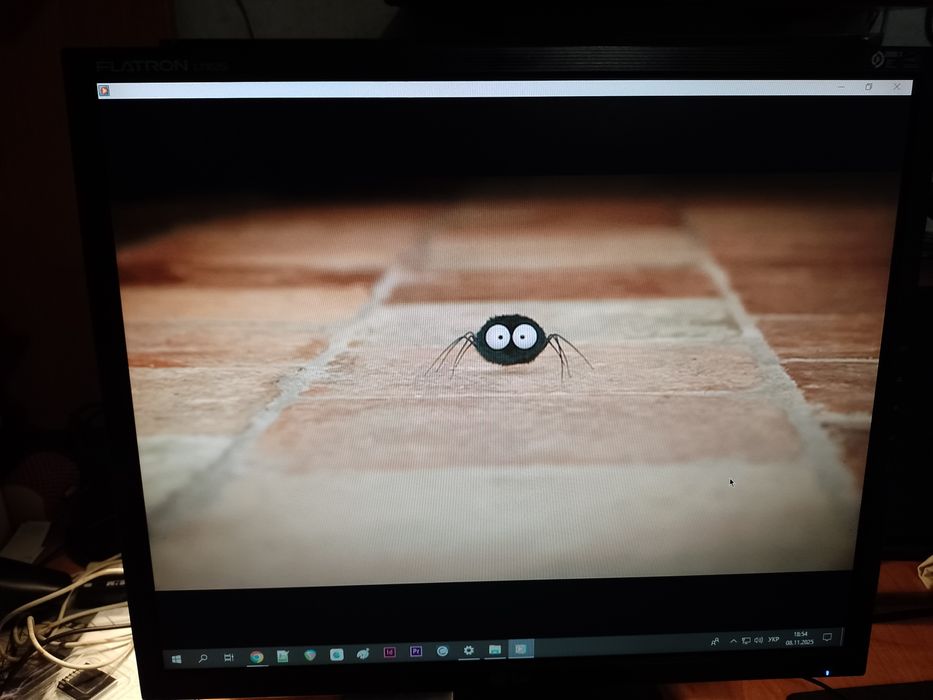Open Settings gear on taskbar
Image resolution: width=933 pixels, height=700 pixels.
[469, 651]
